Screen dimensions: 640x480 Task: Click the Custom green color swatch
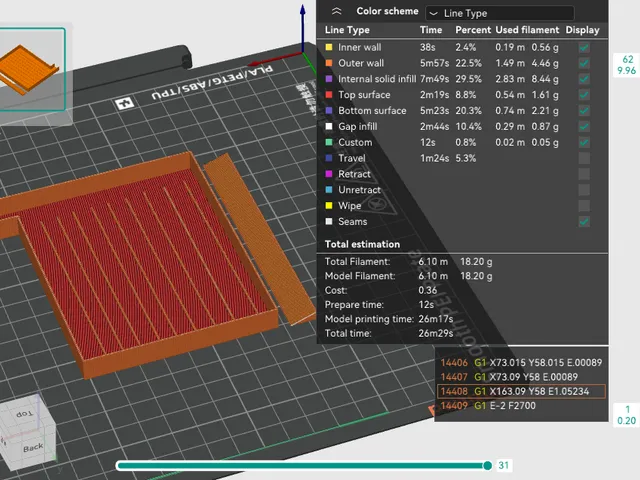pyautogui.click(x=329, y=142)
